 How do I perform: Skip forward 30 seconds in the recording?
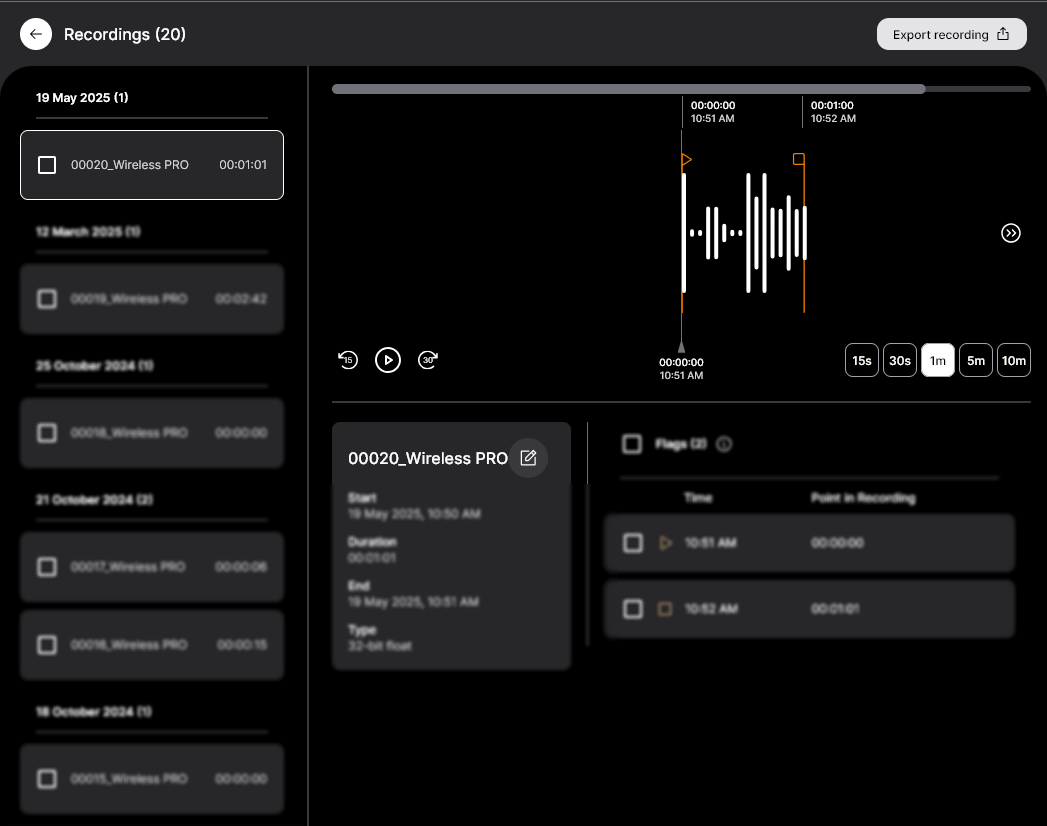click(428, 360)
